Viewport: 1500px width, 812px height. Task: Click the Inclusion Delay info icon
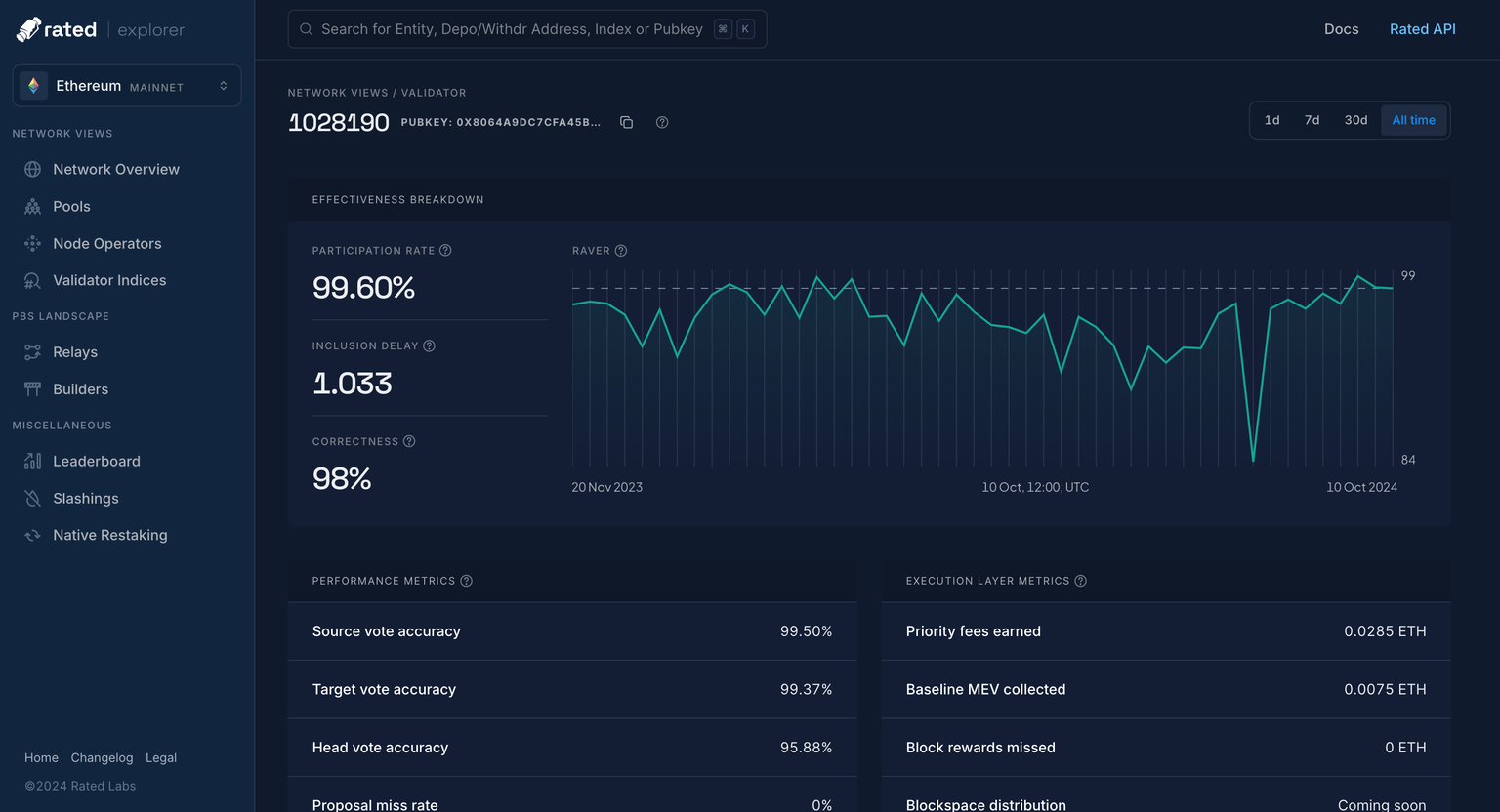429,345
